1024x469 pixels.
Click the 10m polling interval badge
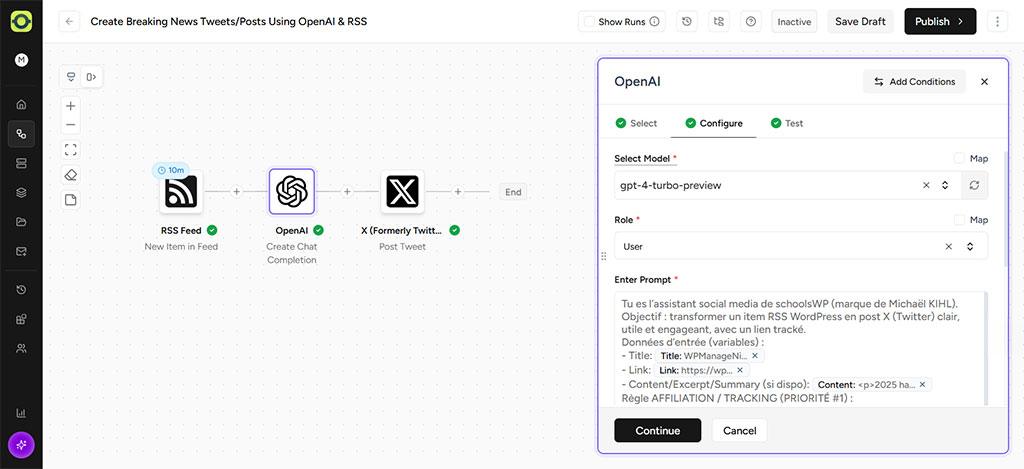pos(171,170)
